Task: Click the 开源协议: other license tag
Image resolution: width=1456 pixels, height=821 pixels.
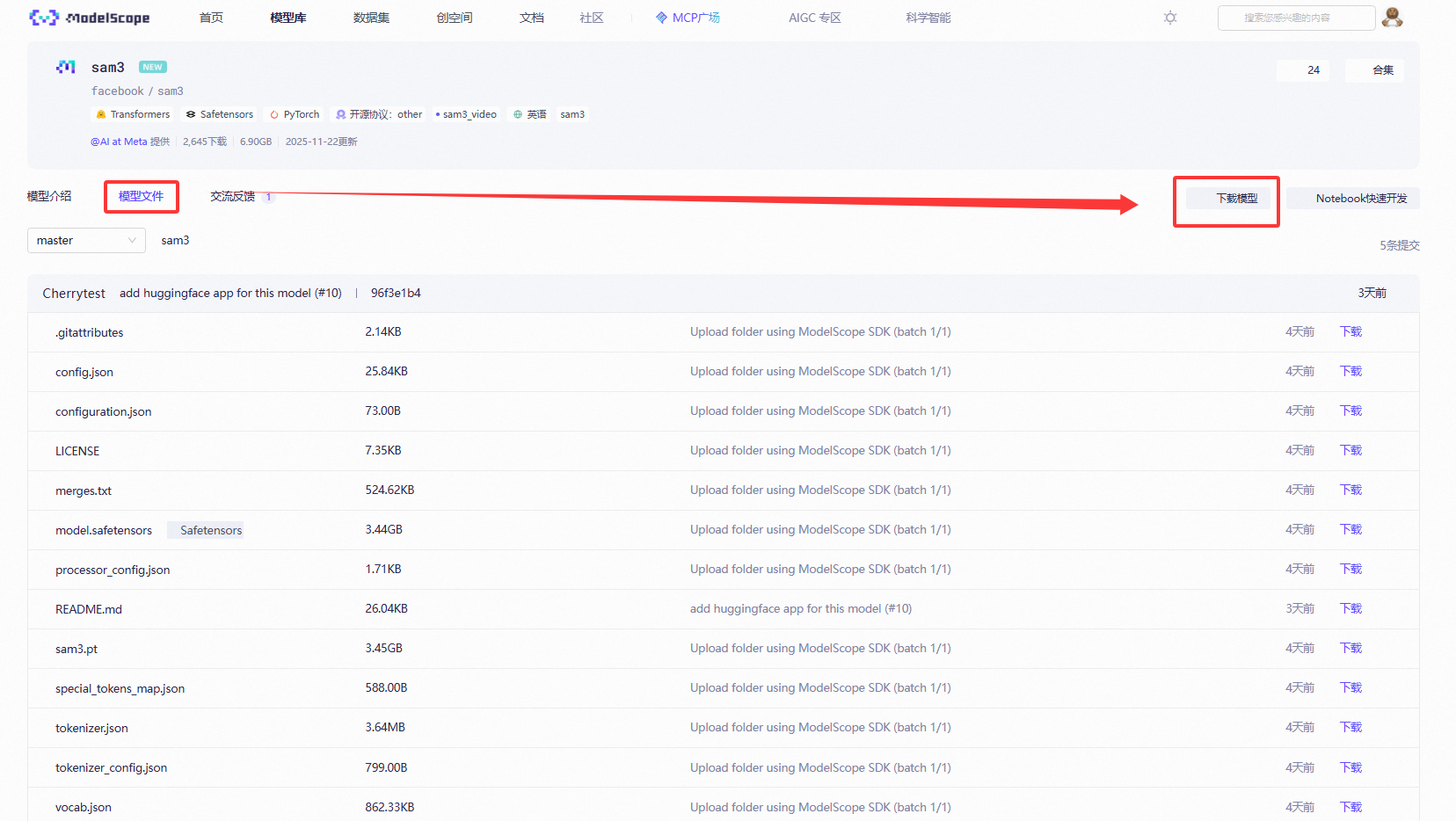Action: (x=379, y=114)
